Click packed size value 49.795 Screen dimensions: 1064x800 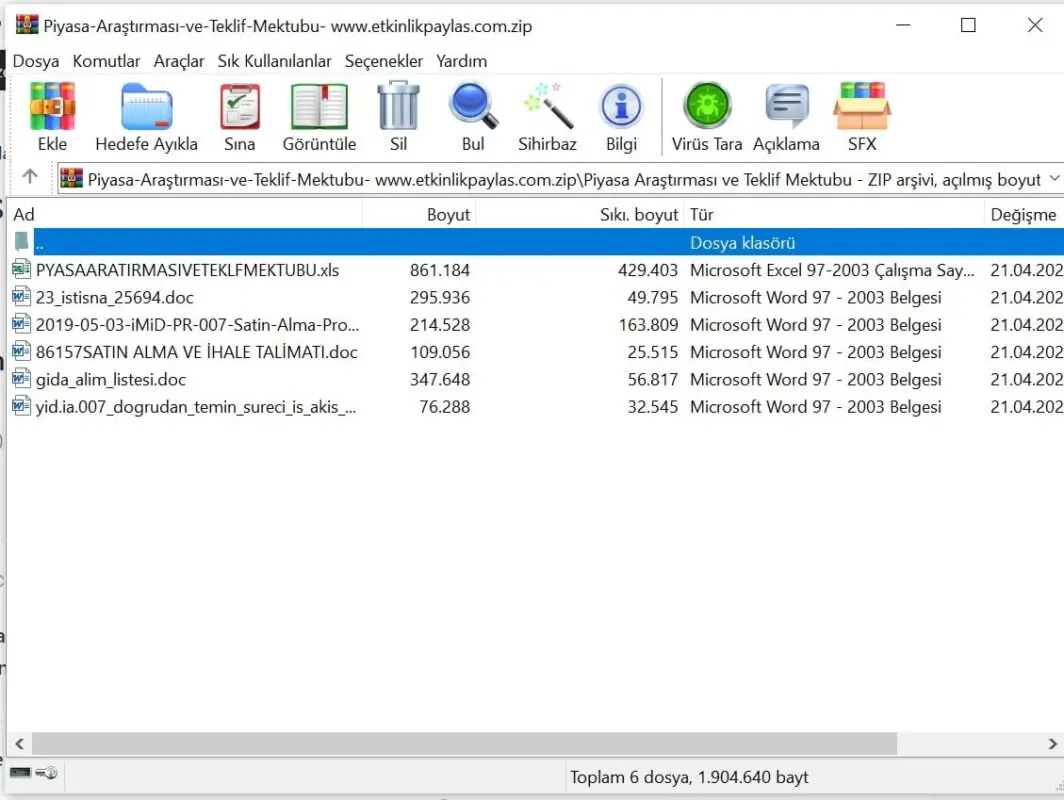653,297
